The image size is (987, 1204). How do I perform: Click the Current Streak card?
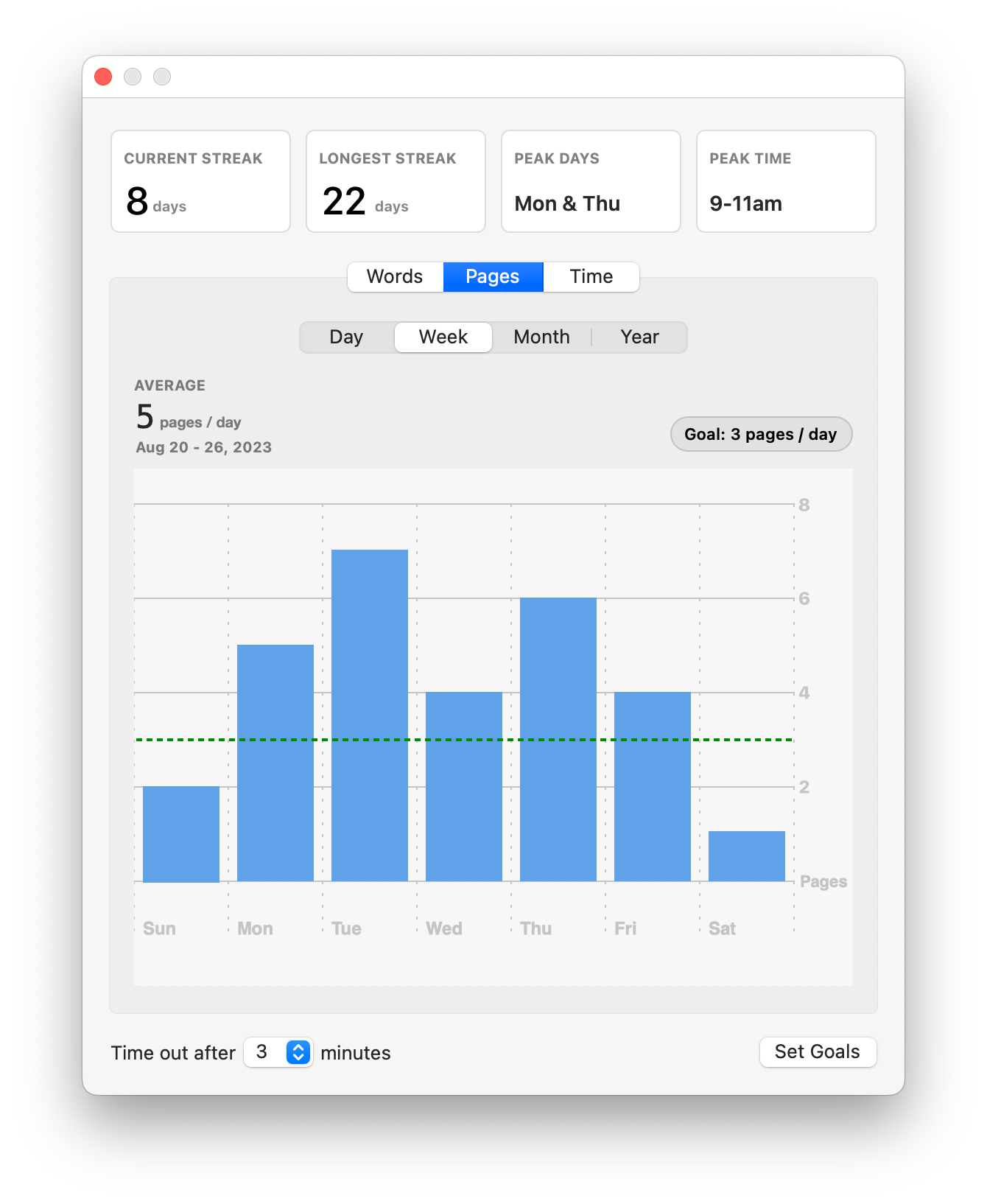200,181
